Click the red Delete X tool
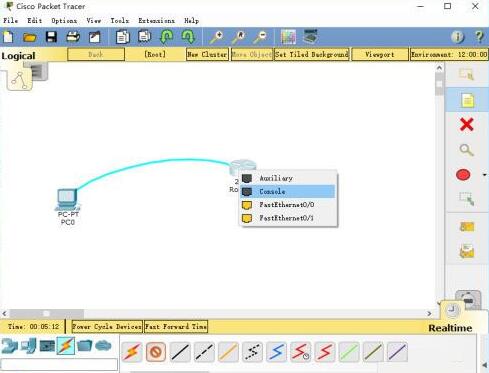 467,125
